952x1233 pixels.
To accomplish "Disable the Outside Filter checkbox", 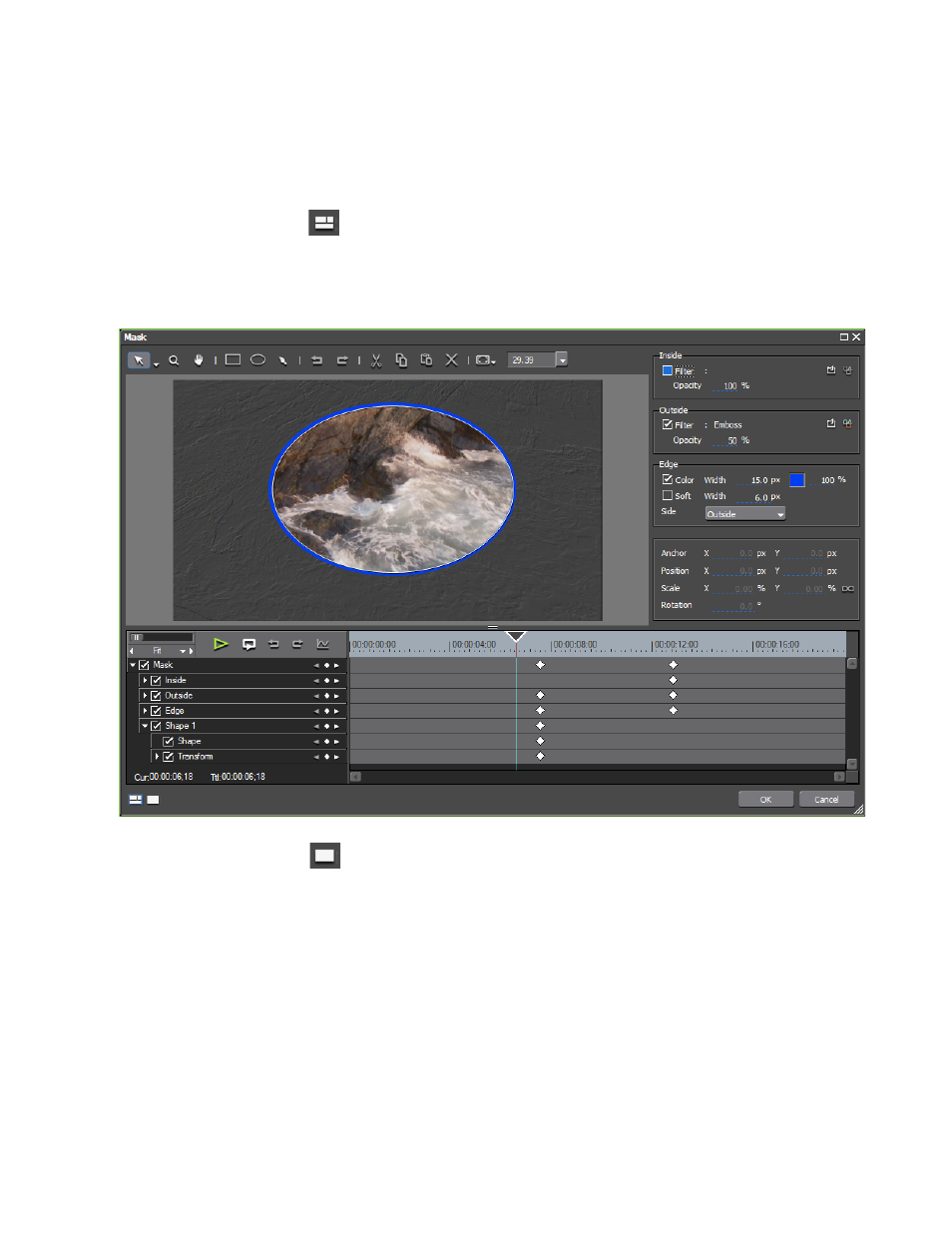I will coord(668,424).
